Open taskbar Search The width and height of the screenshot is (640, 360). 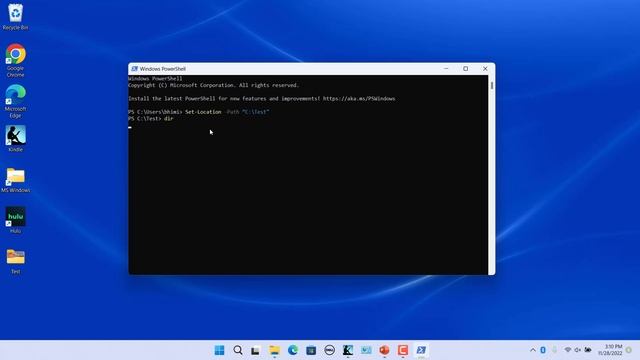[x=238, y=350]
